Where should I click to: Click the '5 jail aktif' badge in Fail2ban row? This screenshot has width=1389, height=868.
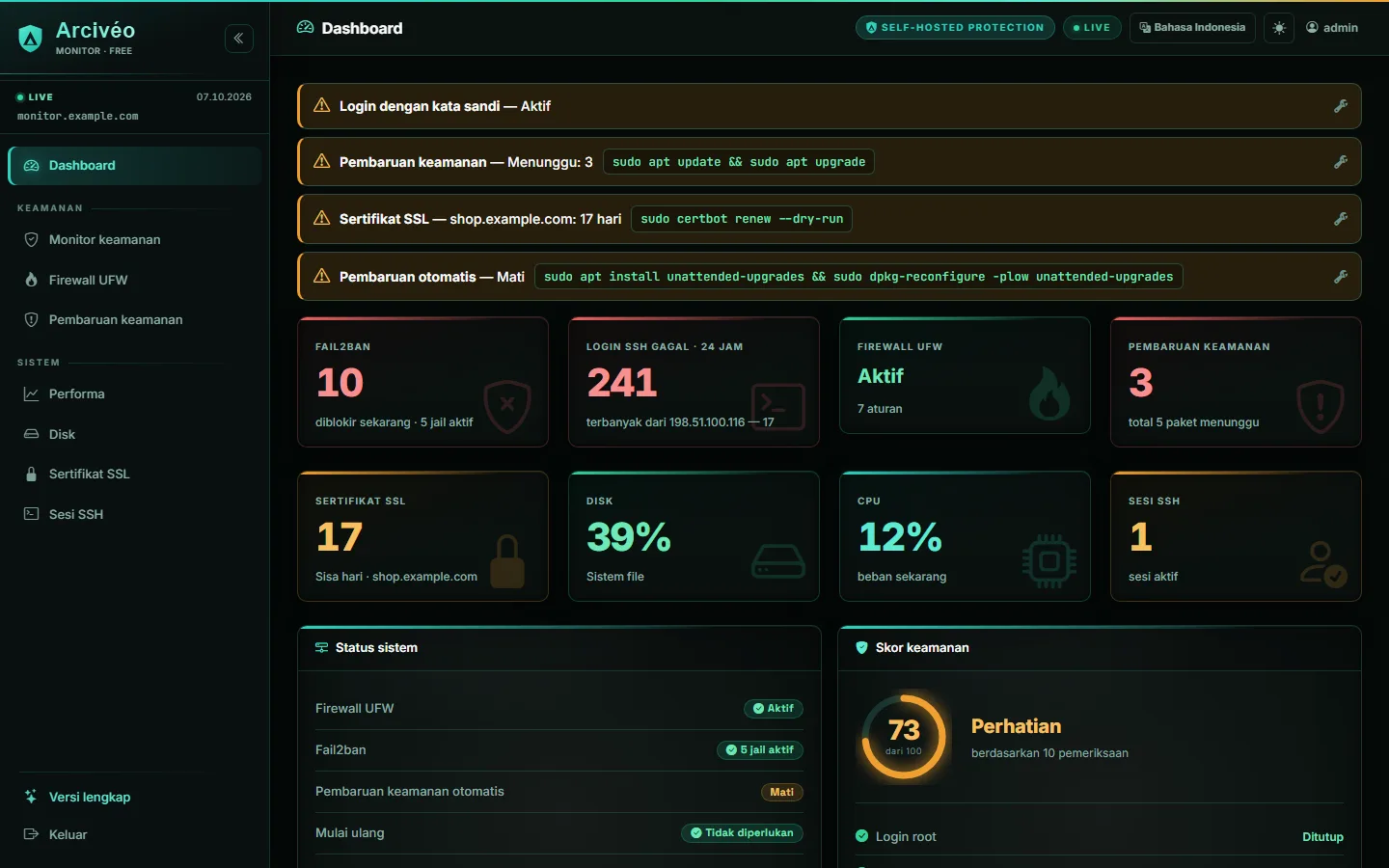pyautogui.click(x=760, y=750)
